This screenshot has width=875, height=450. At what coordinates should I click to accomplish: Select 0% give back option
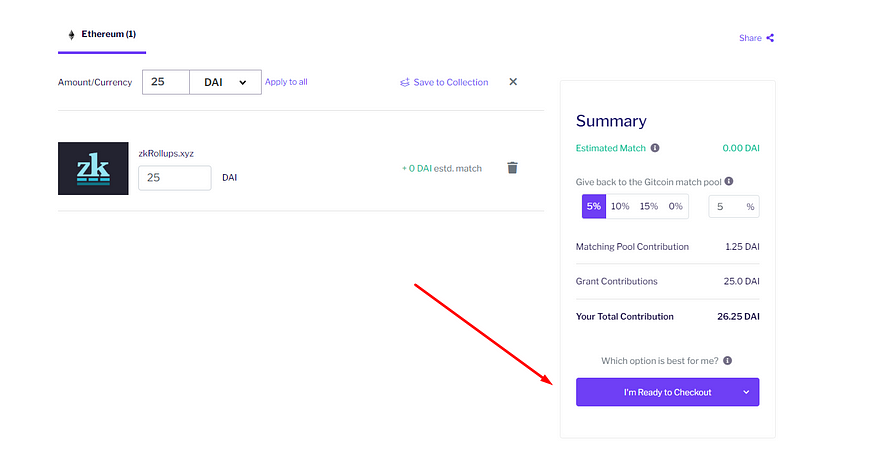pos(675,207)
